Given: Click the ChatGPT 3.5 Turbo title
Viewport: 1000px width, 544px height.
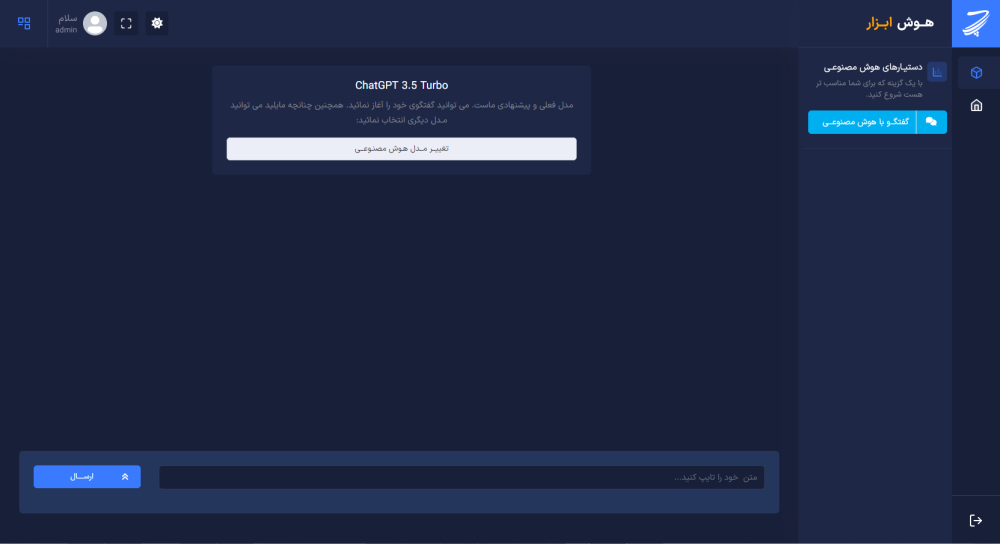Looking at the screenshot, I should 402,85.
